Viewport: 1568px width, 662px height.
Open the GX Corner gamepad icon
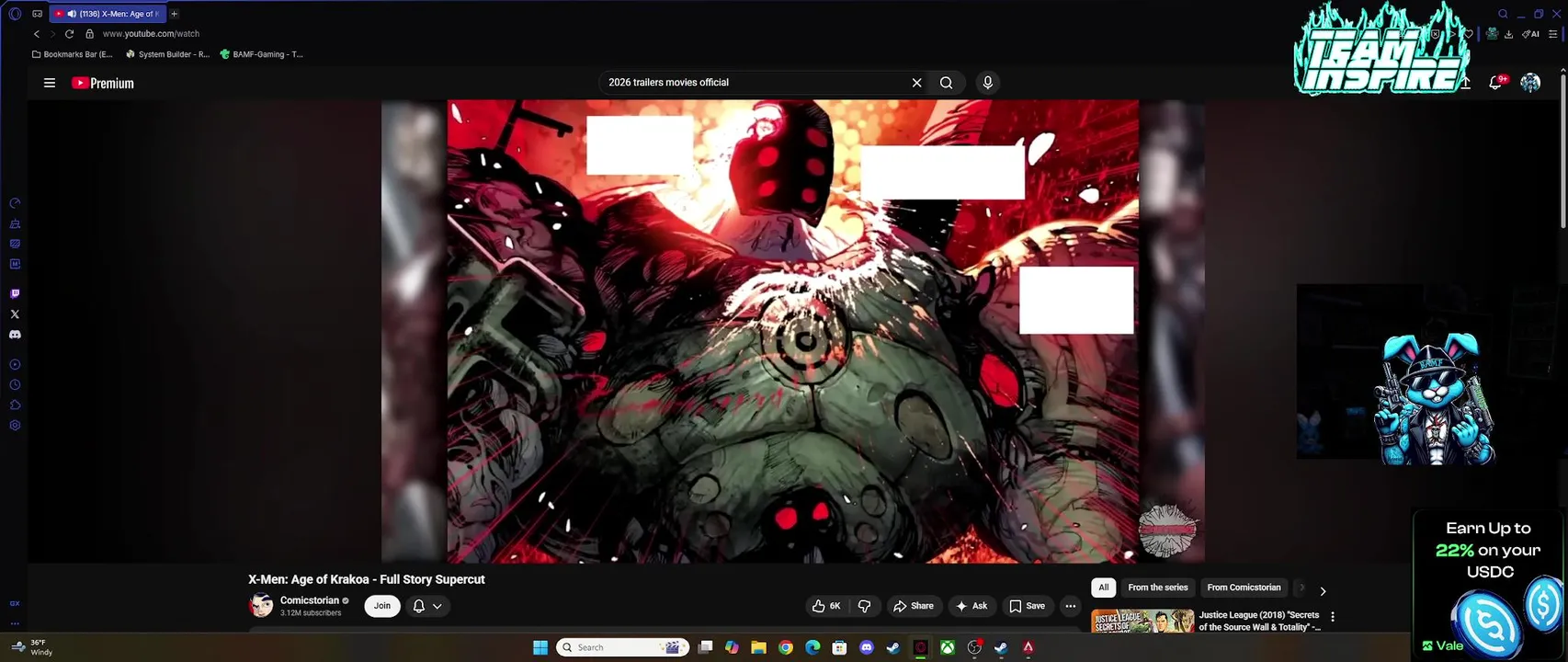click(38, 14)
